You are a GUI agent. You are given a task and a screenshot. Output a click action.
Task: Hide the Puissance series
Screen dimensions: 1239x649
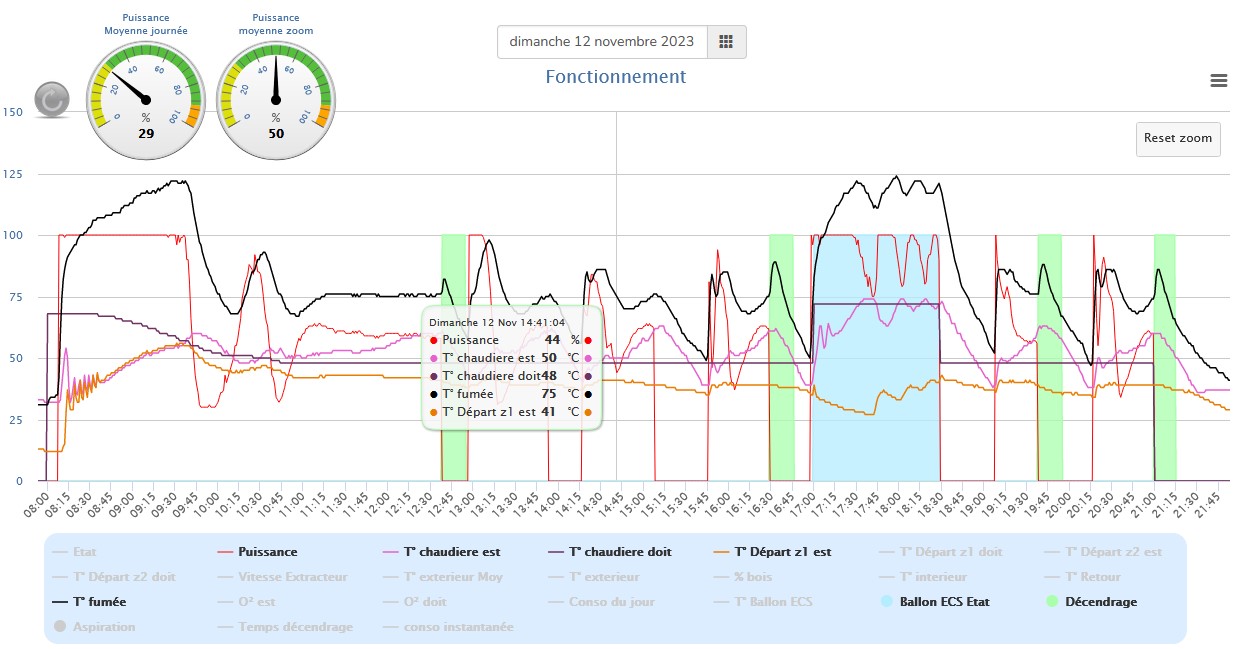click(x=258, y=551)
